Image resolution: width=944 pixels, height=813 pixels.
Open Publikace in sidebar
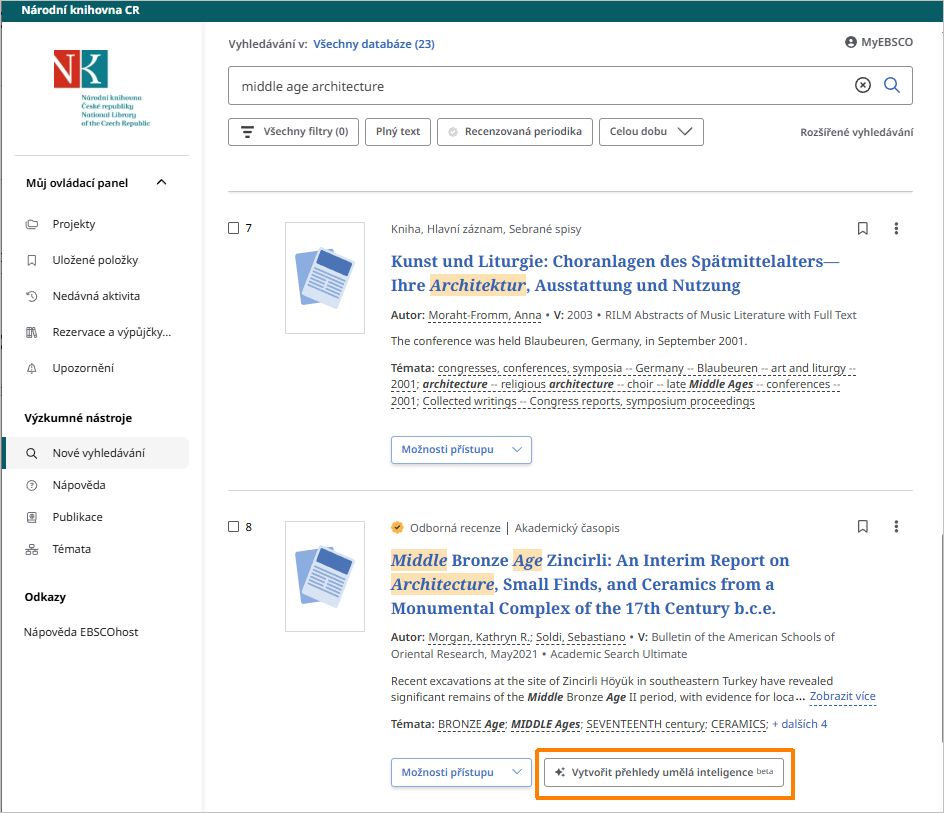tap(77, 517)
